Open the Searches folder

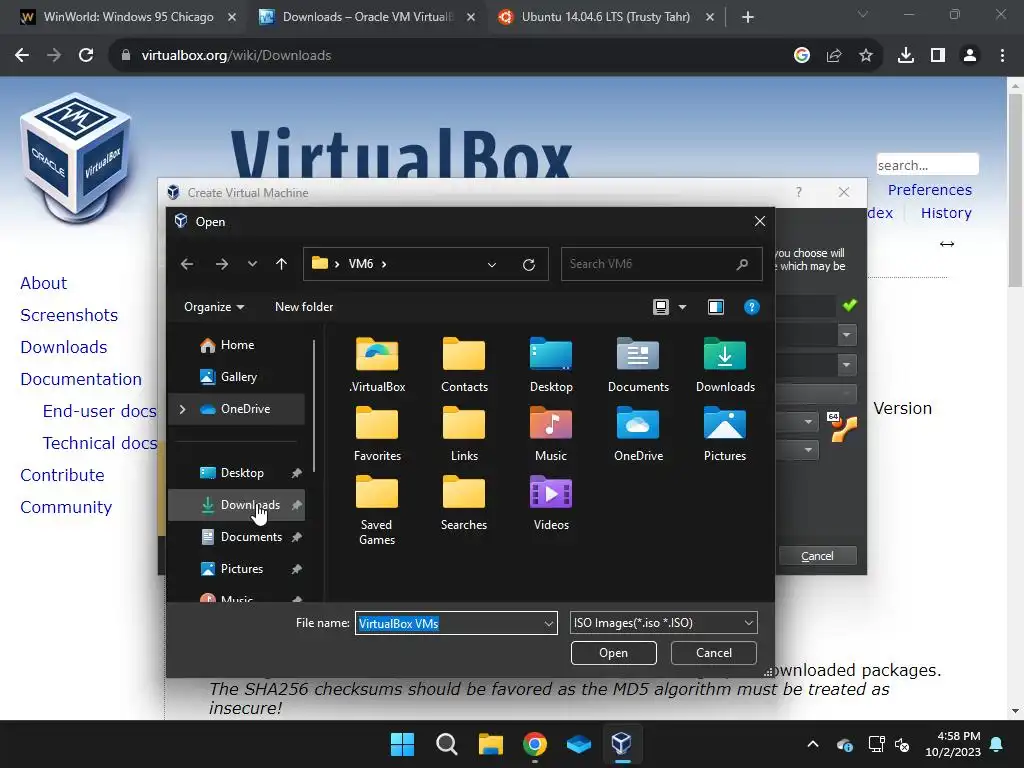(464, 503)
